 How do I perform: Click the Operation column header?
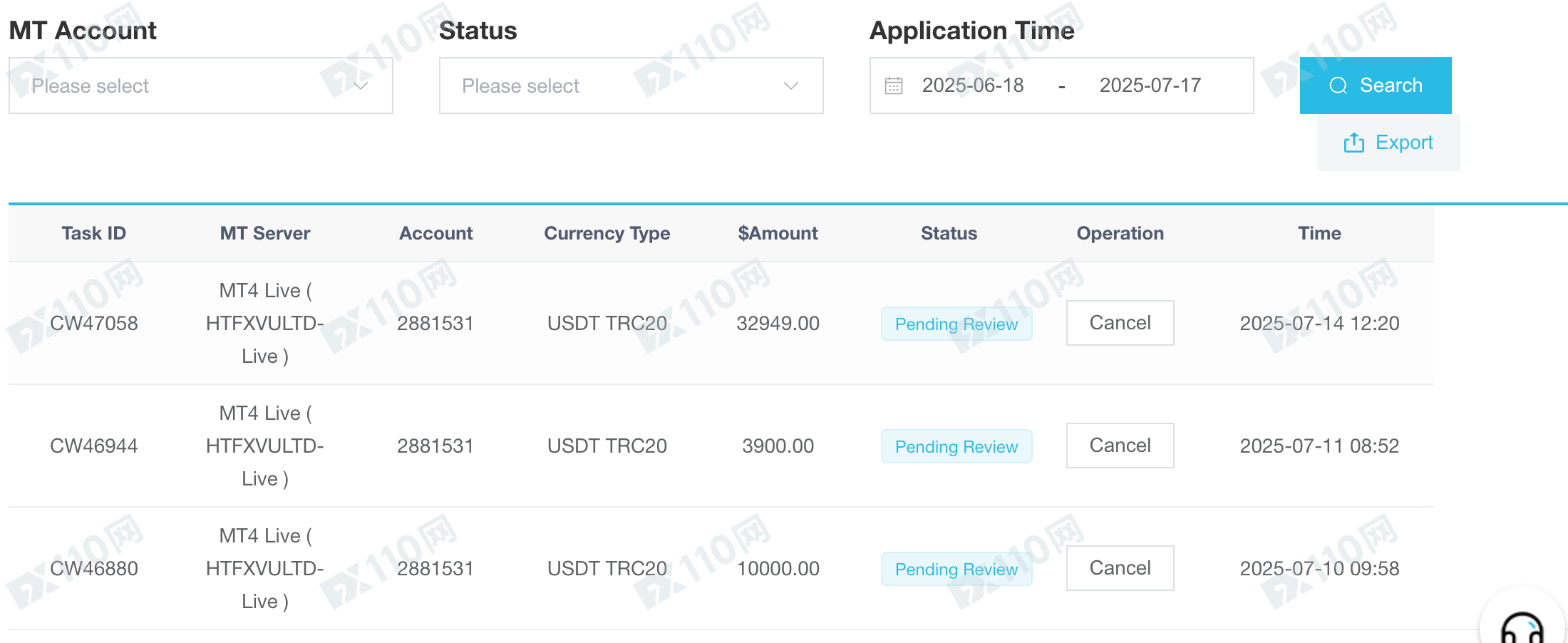tap(1120, 233)
